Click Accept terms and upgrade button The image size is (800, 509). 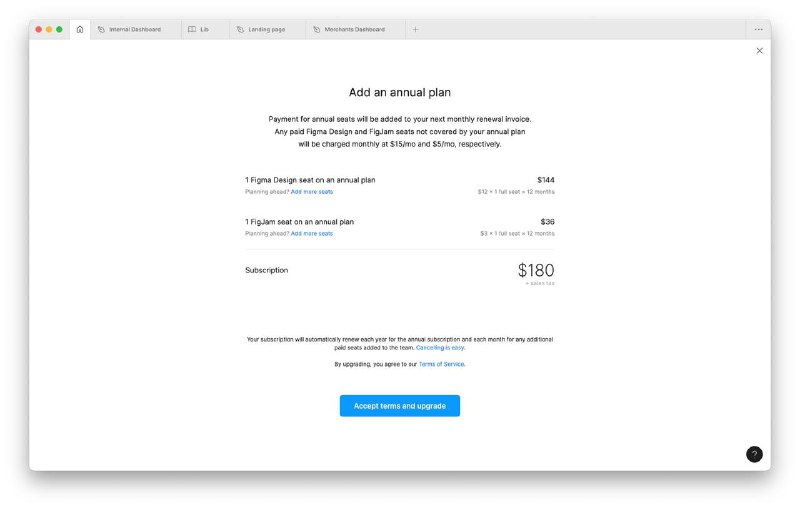[399, 406]
